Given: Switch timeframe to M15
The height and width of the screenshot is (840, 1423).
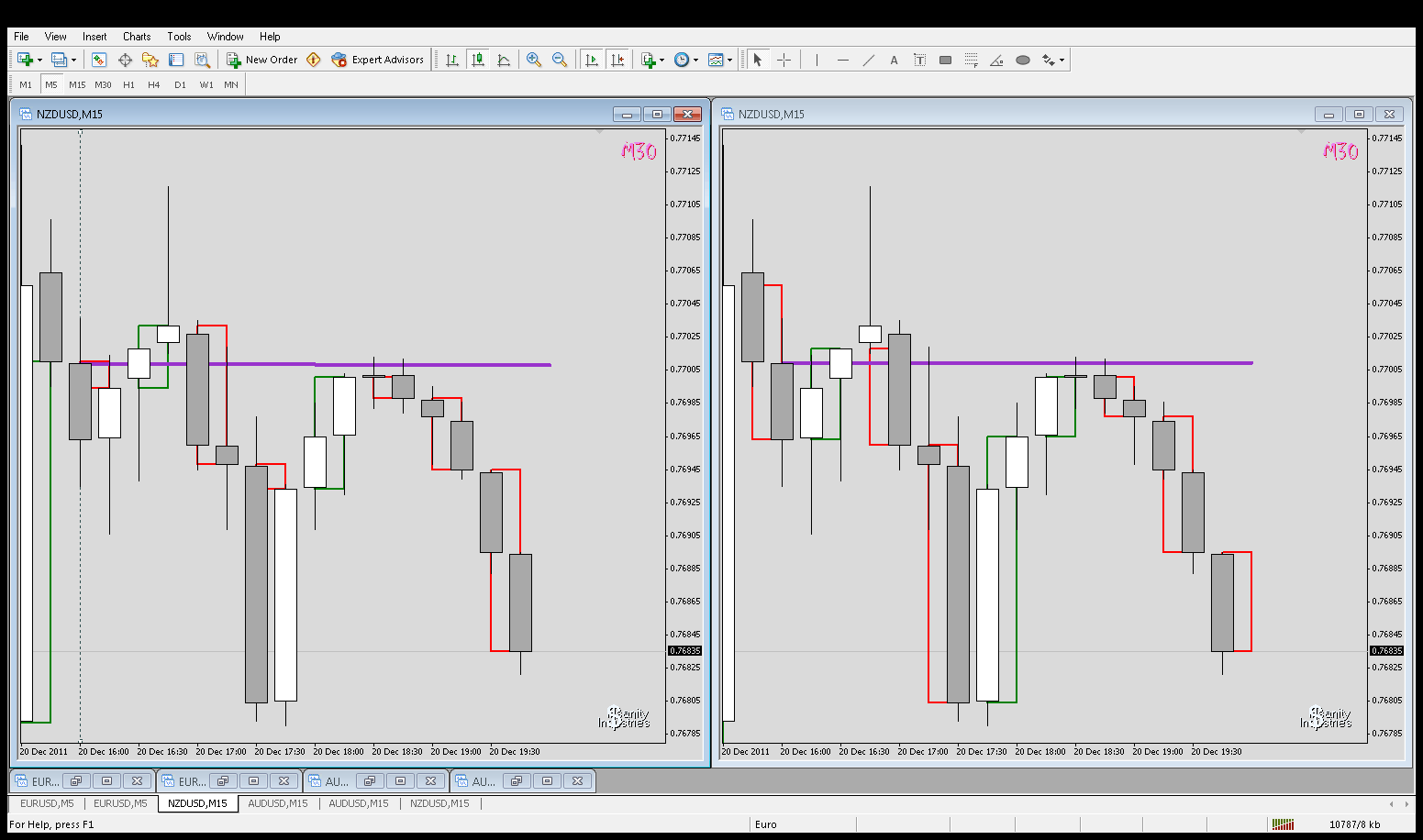Looking at the screenshot, I should pyautogui.click(x=77, y=84).
